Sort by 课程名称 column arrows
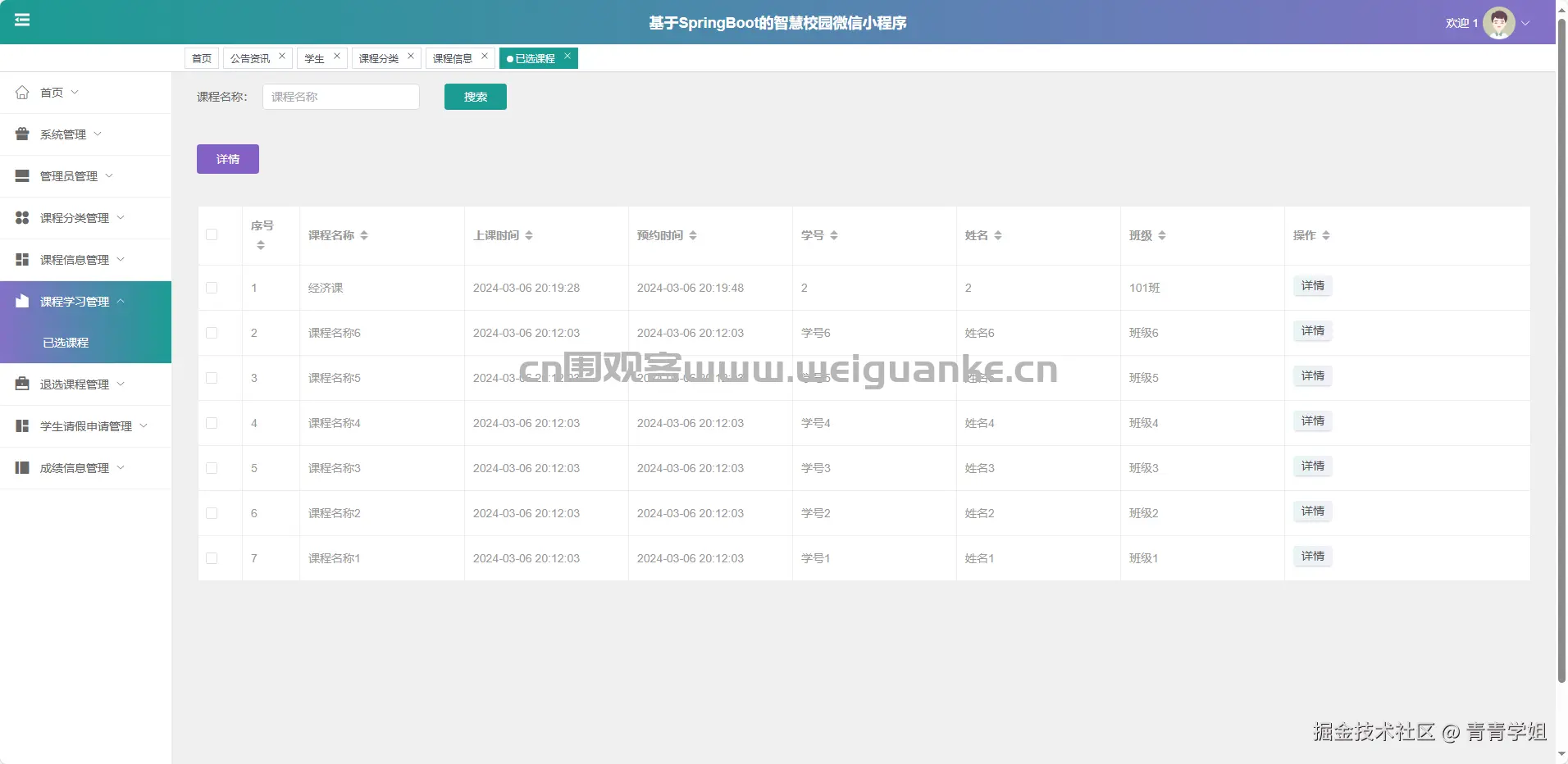 pyautogui.click(x=364, y=235)
